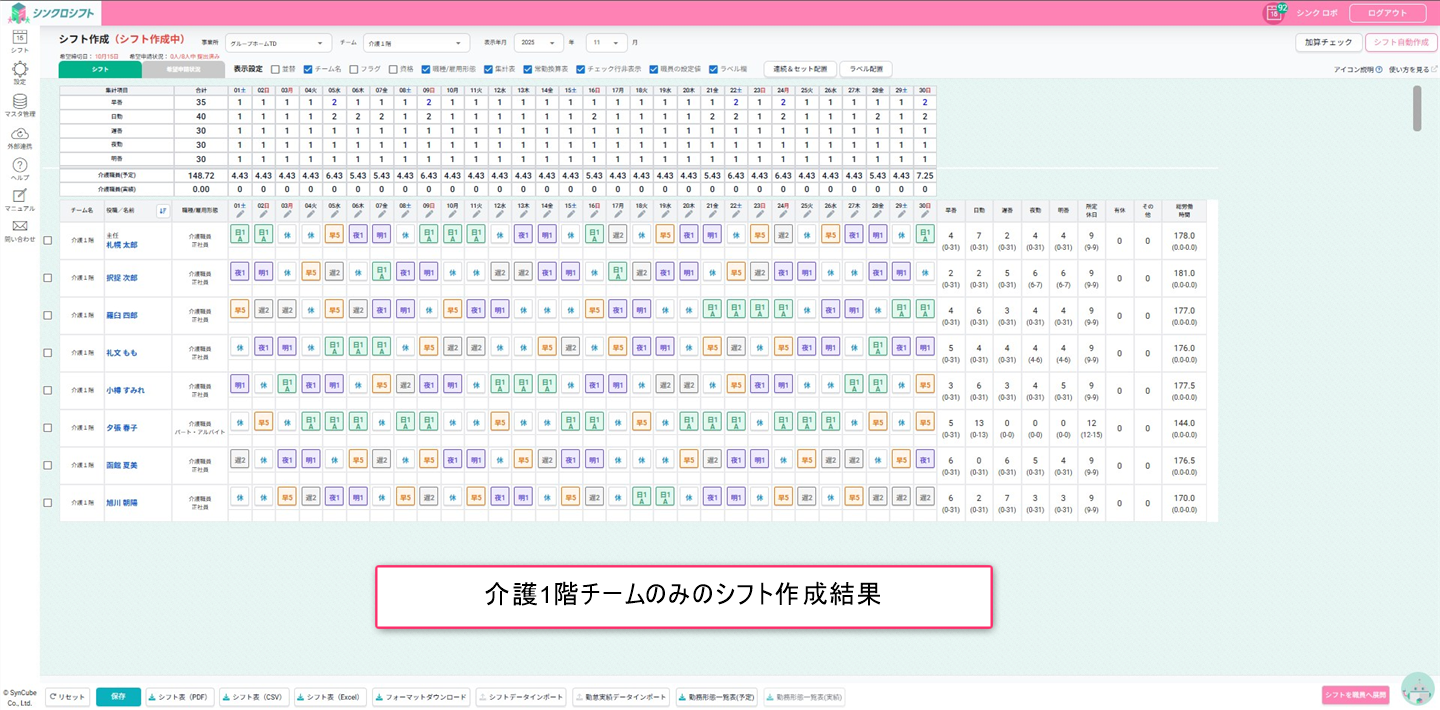This screenshot has height=710, width=1440.
Task: Click the vertical scrollbar on right
Action: tap(1416, 108)
